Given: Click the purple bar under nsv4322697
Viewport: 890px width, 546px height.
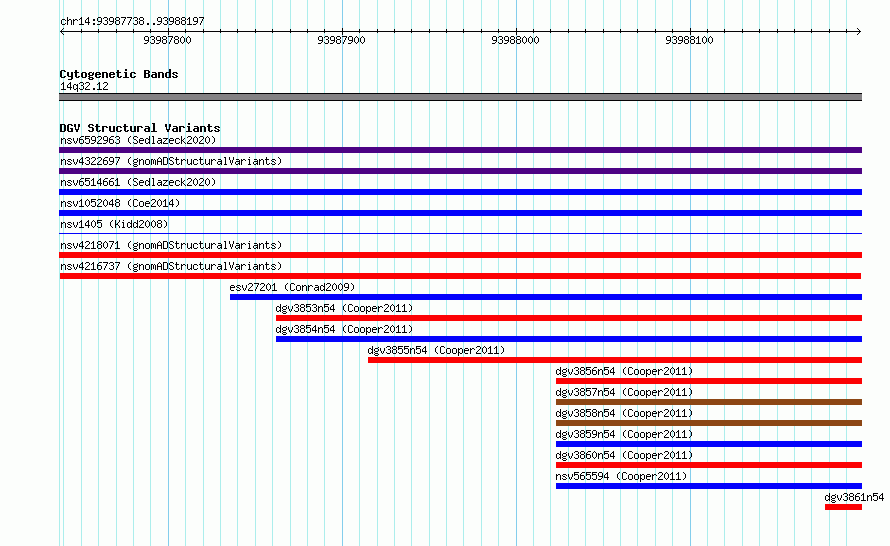Looking at the screenshot, I should 460,171.
